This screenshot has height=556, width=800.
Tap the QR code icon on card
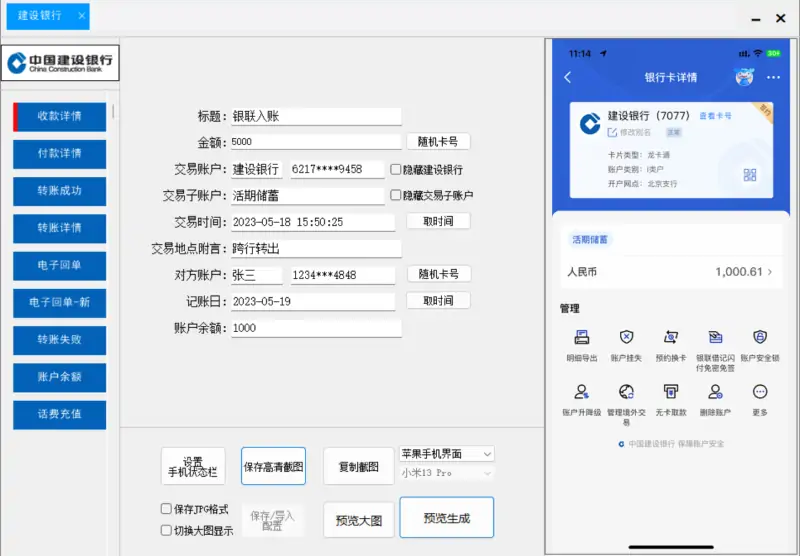tap(749, 175)
